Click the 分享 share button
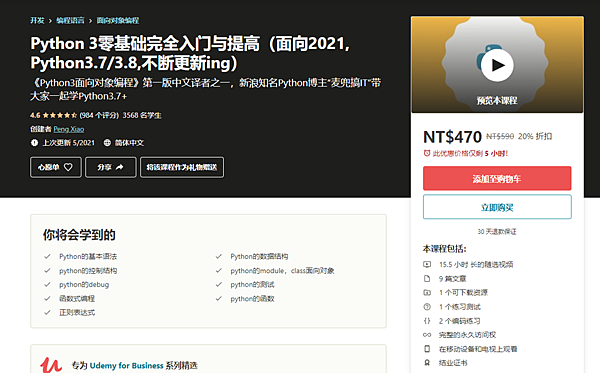This screenshot has width=600, height=373. 111,167
